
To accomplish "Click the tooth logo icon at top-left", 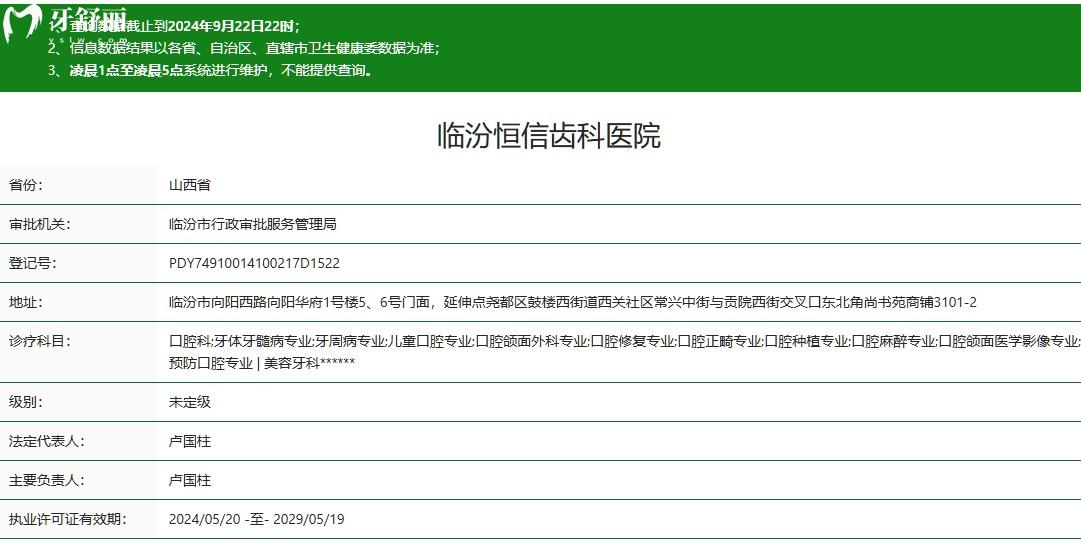I will [21, 23].
